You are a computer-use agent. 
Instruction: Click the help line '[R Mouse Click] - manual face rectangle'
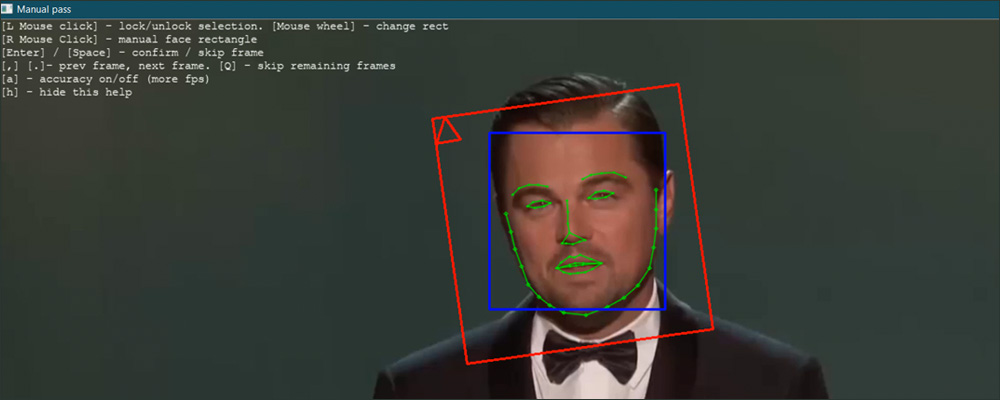point(129,40)
